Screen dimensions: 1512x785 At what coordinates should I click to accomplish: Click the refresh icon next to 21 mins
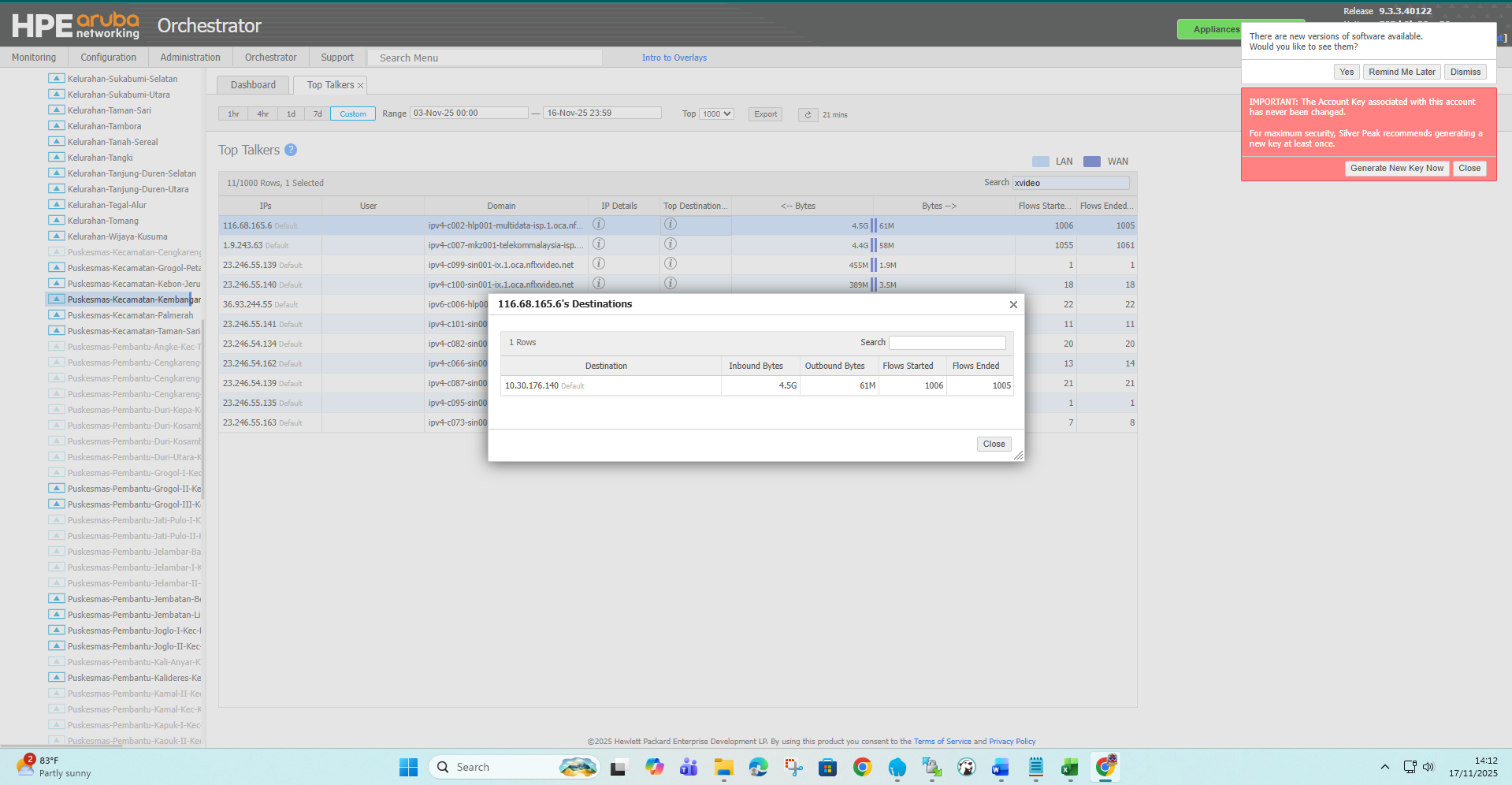click(808, 115)
